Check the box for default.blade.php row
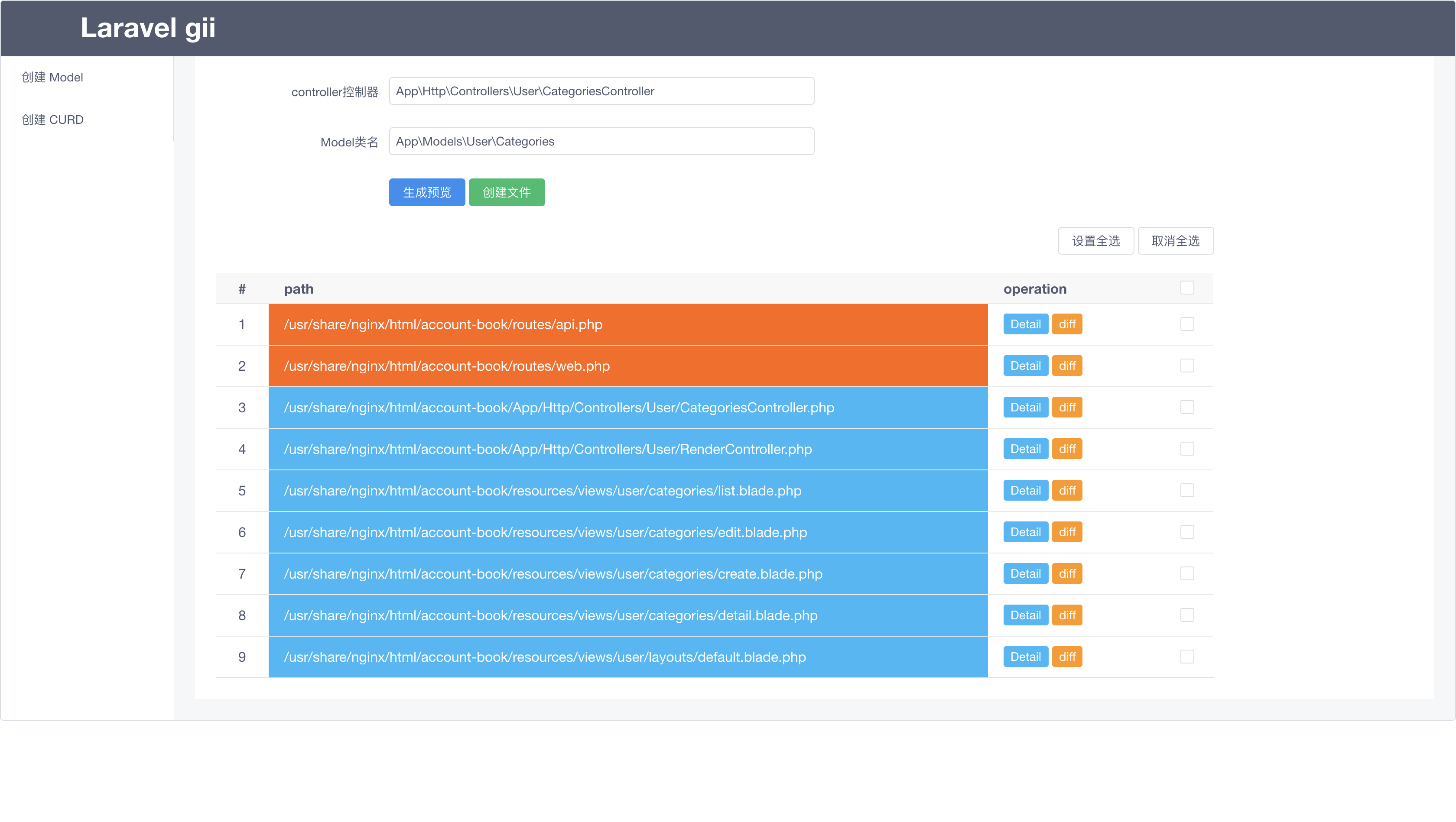 pyautogui.click(x=1187, y=657)
